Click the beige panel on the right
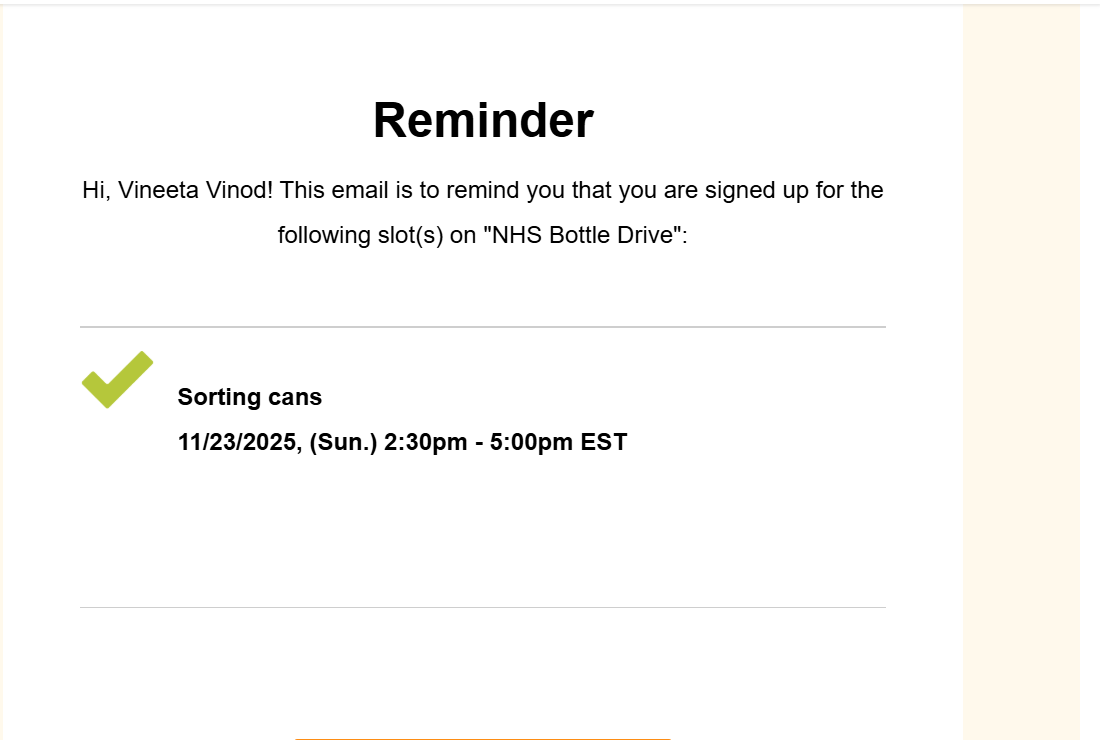 tap(1021, 370)
